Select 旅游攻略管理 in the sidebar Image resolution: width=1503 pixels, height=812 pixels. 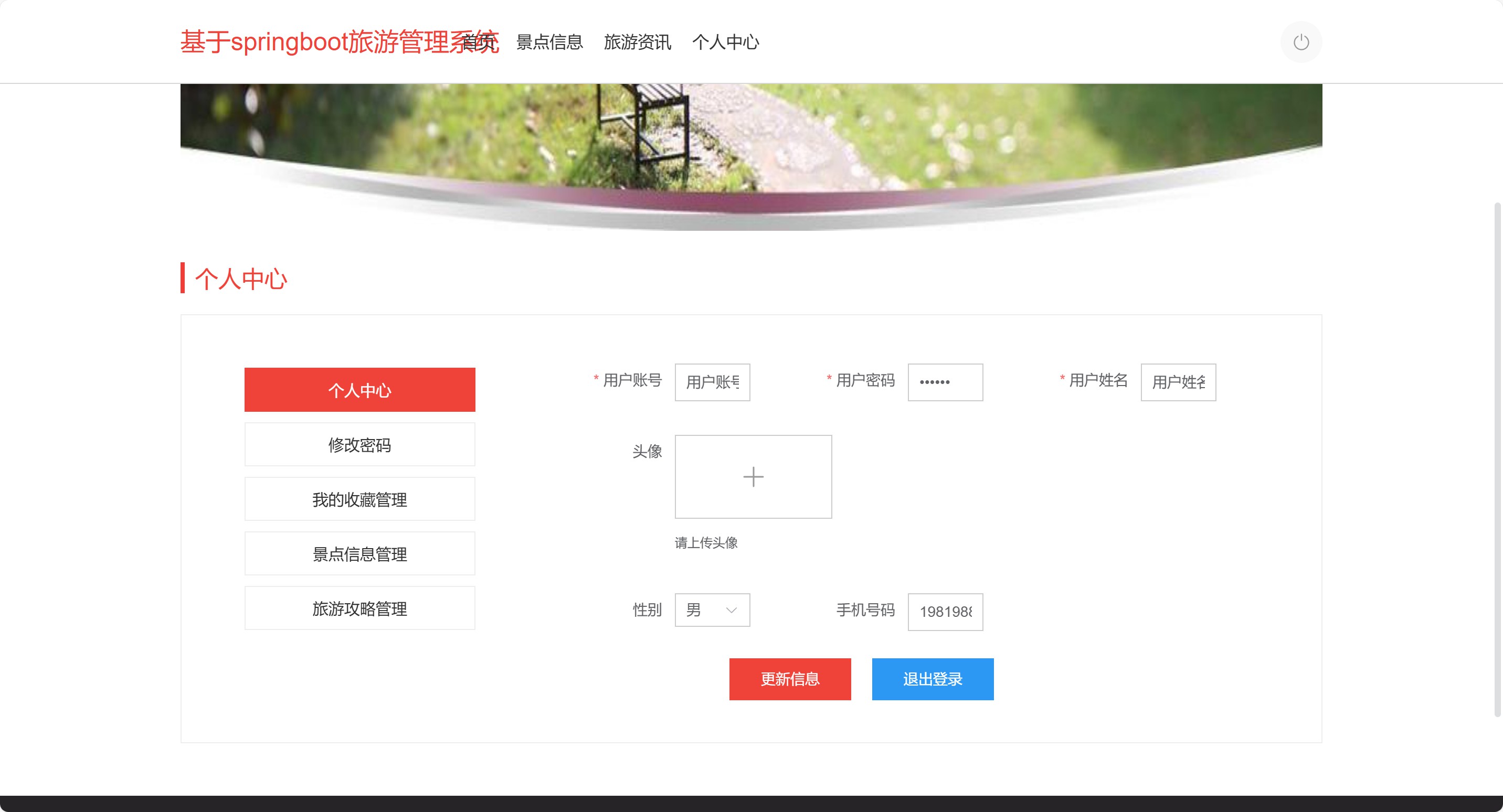pos(359,608)
